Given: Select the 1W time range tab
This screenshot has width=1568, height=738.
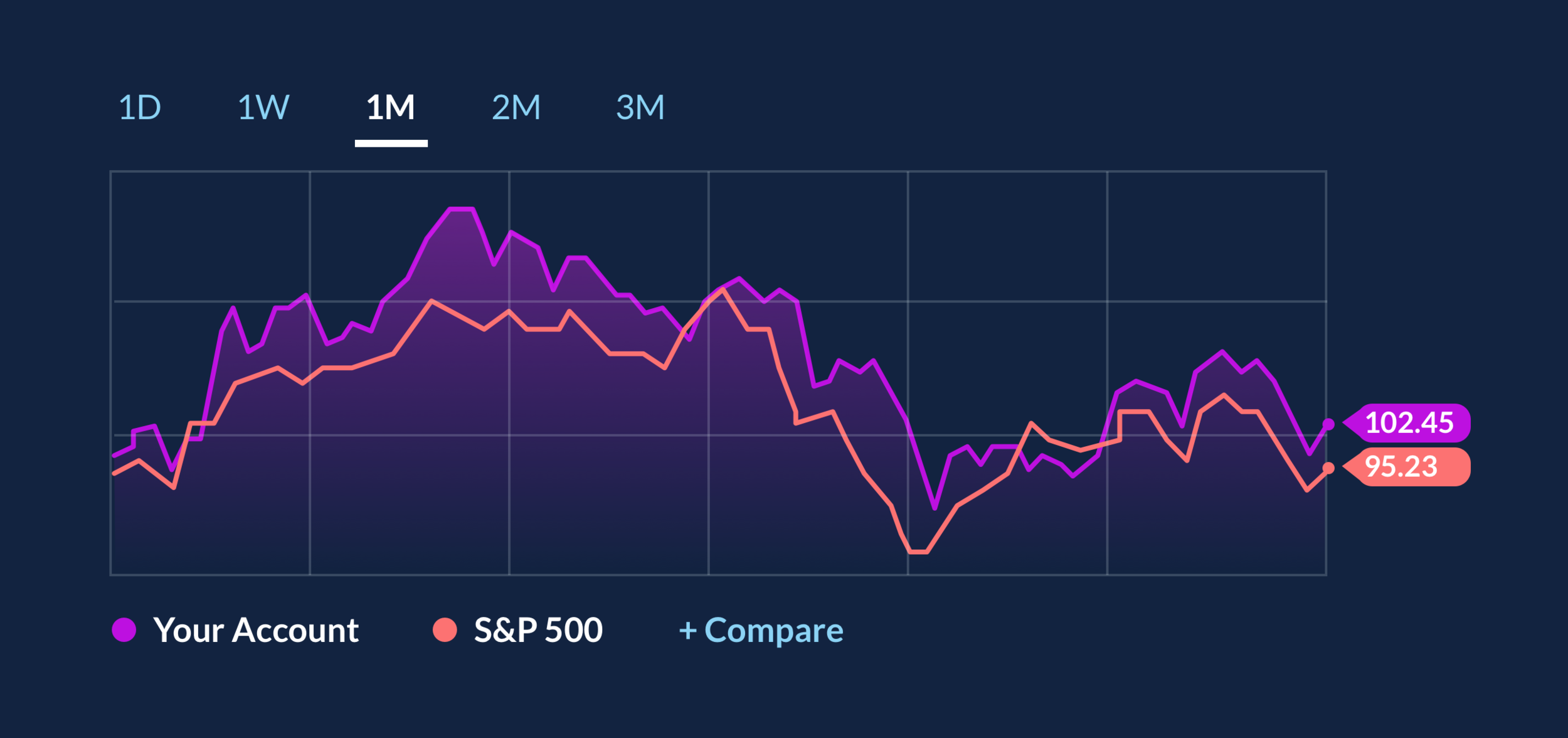Looking at the screenshot, I should coord(263,107).
